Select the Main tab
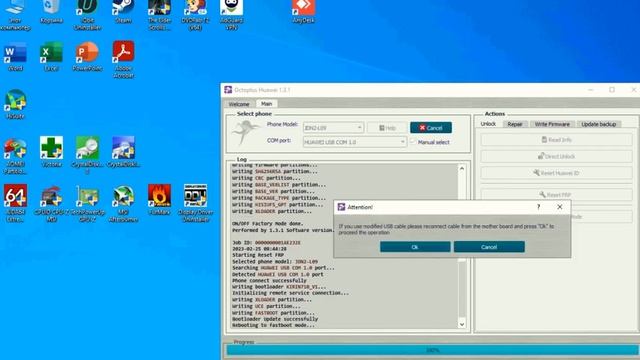This screenshot has height=360, width=640. [267, 104]
